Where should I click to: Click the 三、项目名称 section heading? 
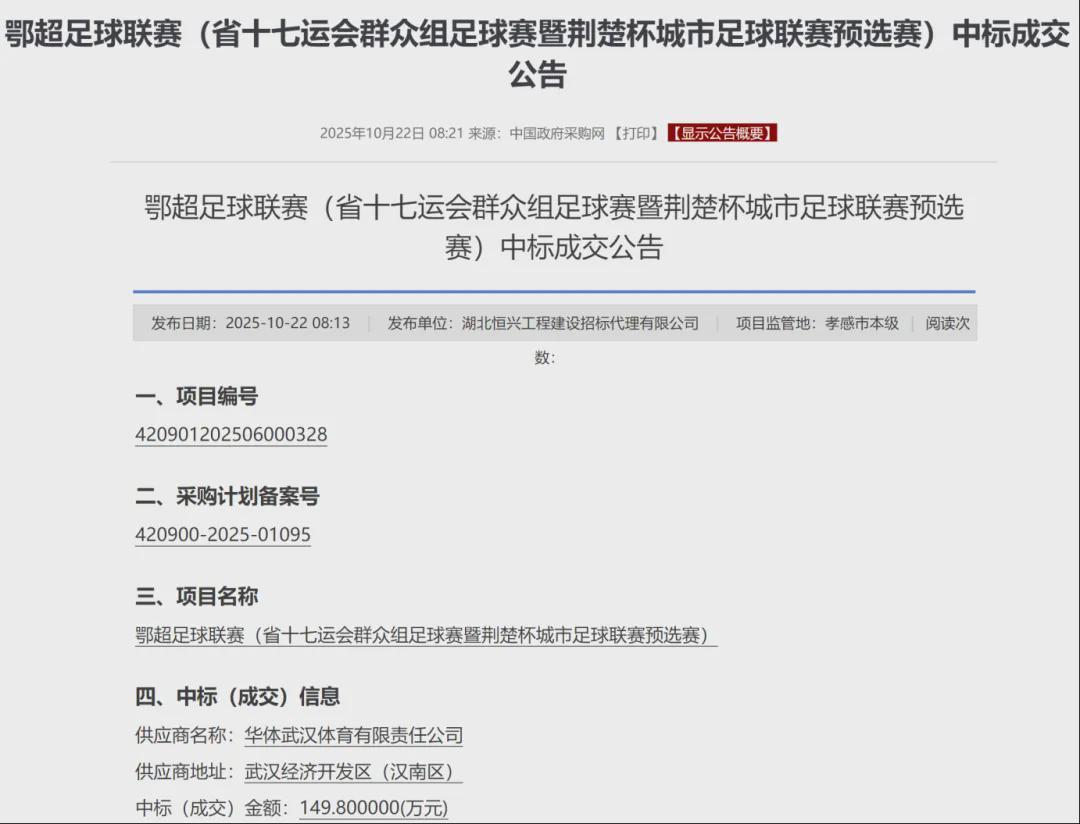click(196, 596)
